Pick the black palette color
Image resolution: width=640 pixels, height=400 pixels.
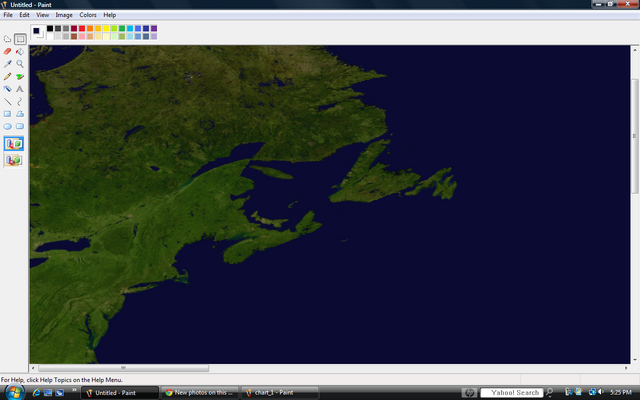click(50, 28)
